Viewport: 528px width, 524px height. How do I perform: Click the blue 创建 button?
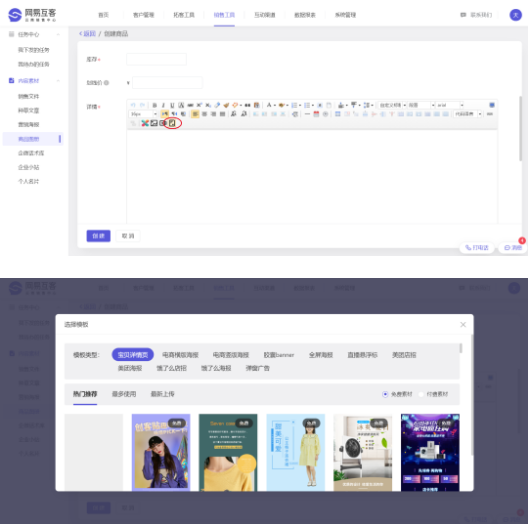[x=98, y=236]
